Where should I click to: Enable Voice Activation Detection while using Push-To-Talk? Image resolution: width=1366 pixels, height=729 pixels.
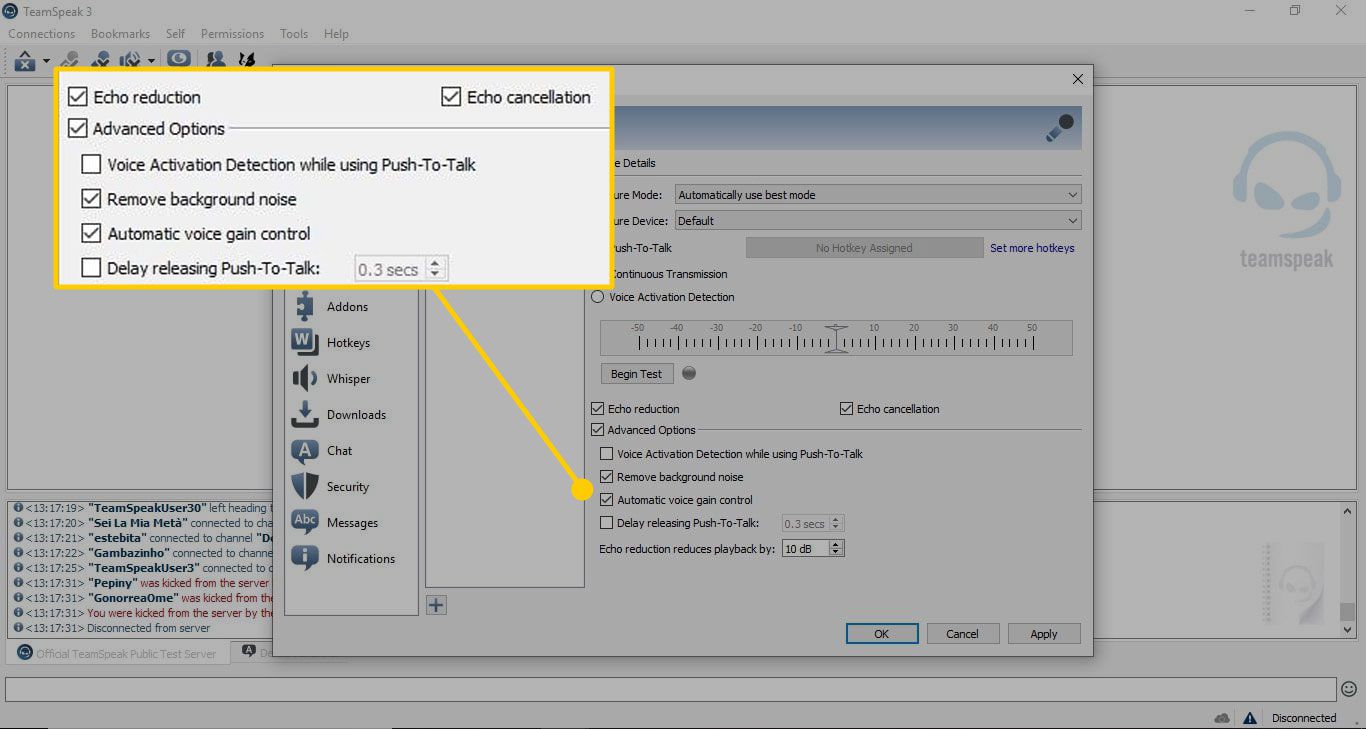(x=606, y=454)
